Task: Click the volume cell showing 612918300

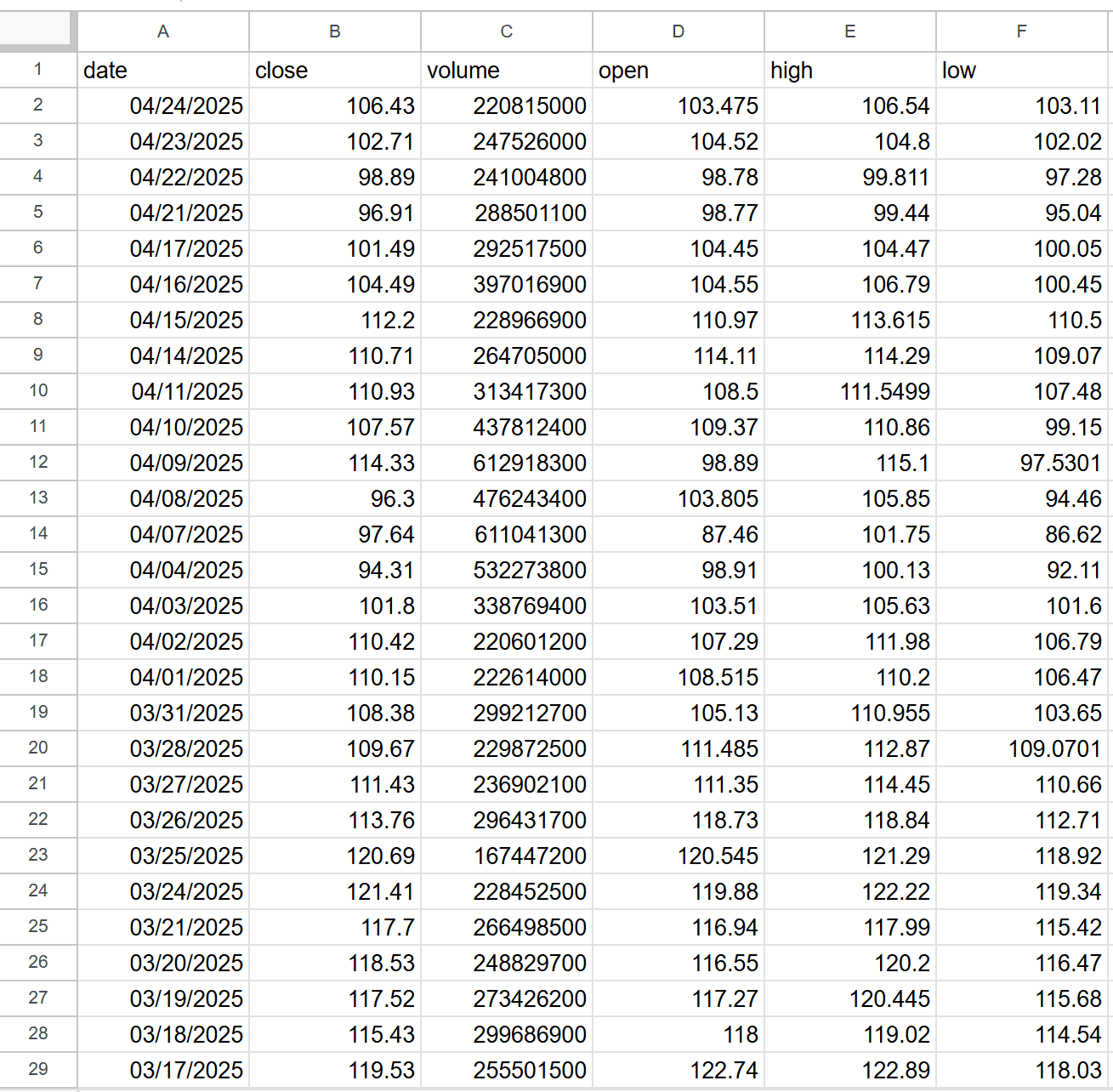Action: [506, 463]
